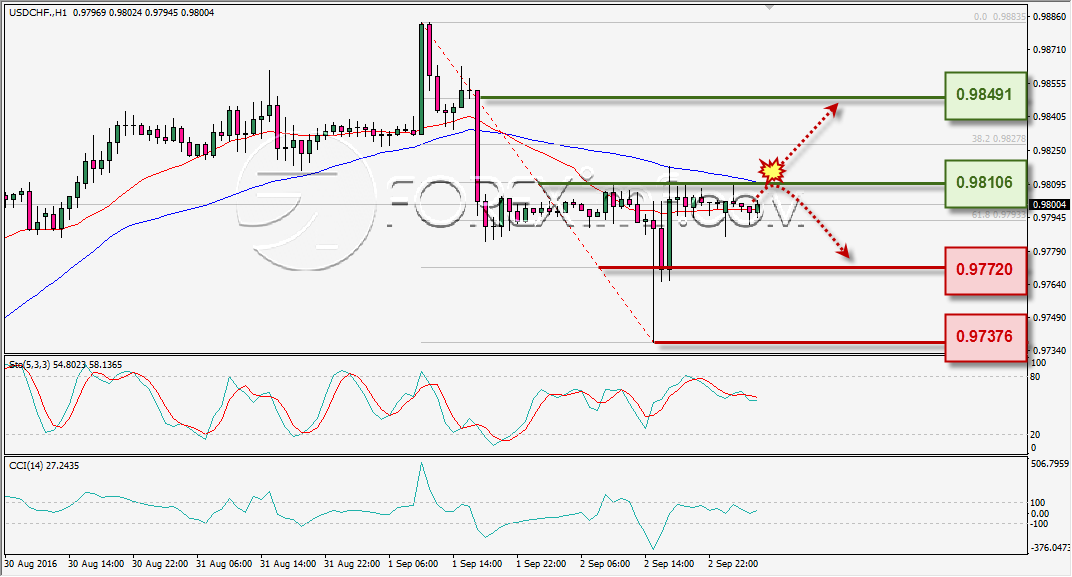Click the 1 Sep 06:00 time label
The height and width of the screenshot is (577, 1072).
click(x=413, y=564)
